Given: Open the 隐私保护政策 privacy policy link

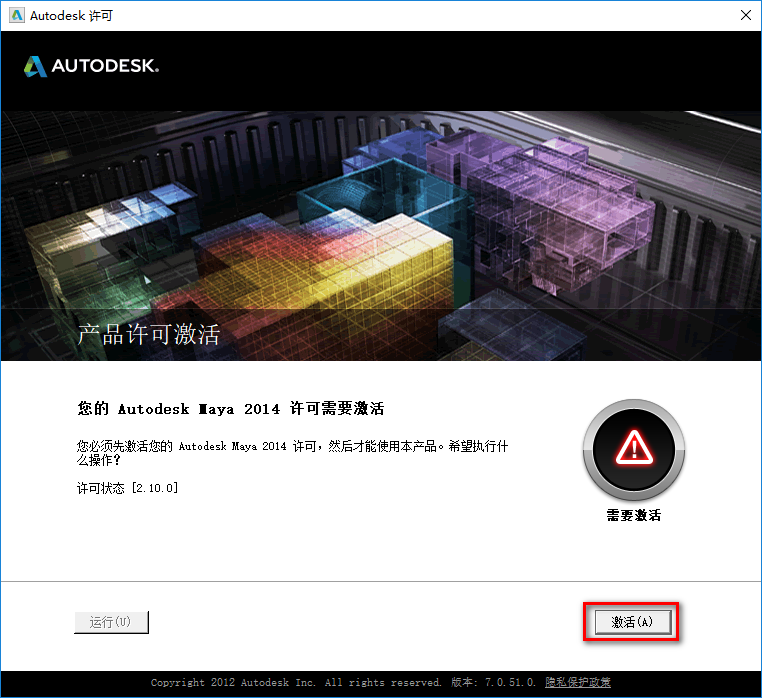Looking at the screenshot, I should [577, 683].
